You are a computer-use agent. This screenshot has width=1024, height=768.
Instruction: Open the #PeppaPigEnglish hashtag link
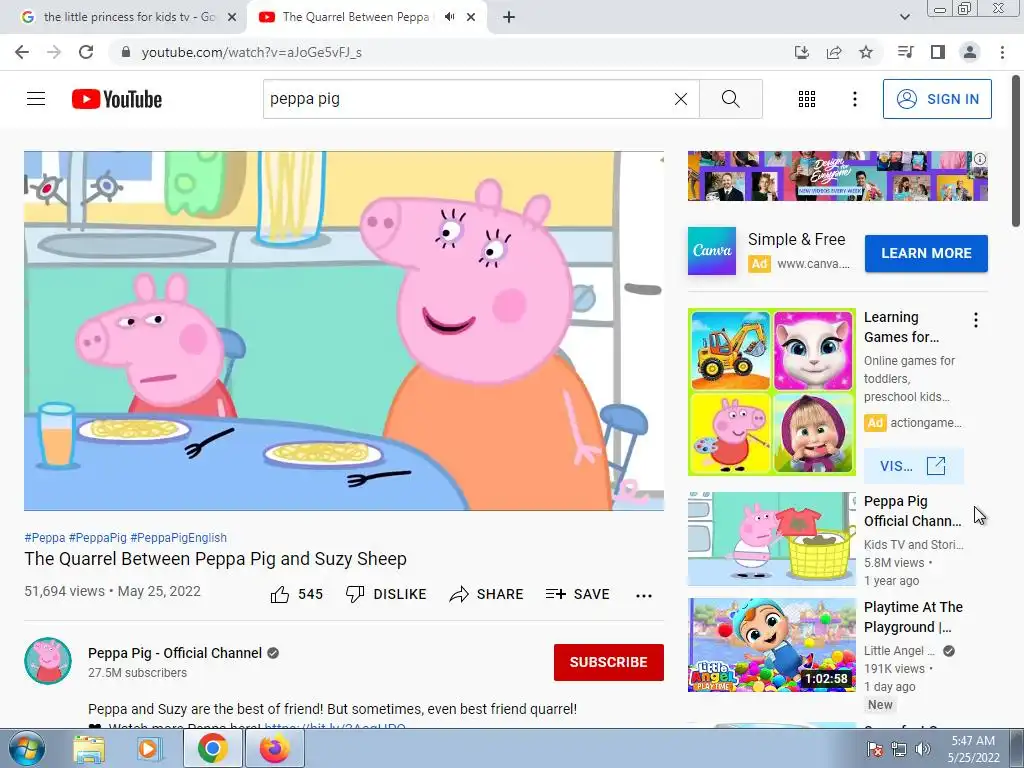pyautogui.click(x=178, y=537)
